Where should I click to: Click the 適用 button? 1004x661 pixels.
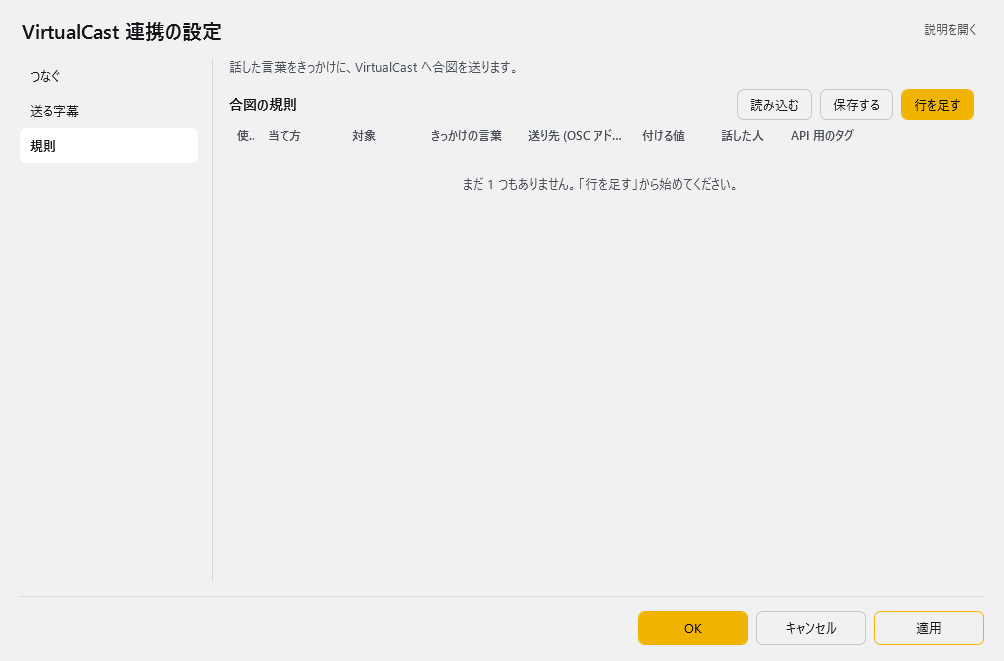coord(928,628)
